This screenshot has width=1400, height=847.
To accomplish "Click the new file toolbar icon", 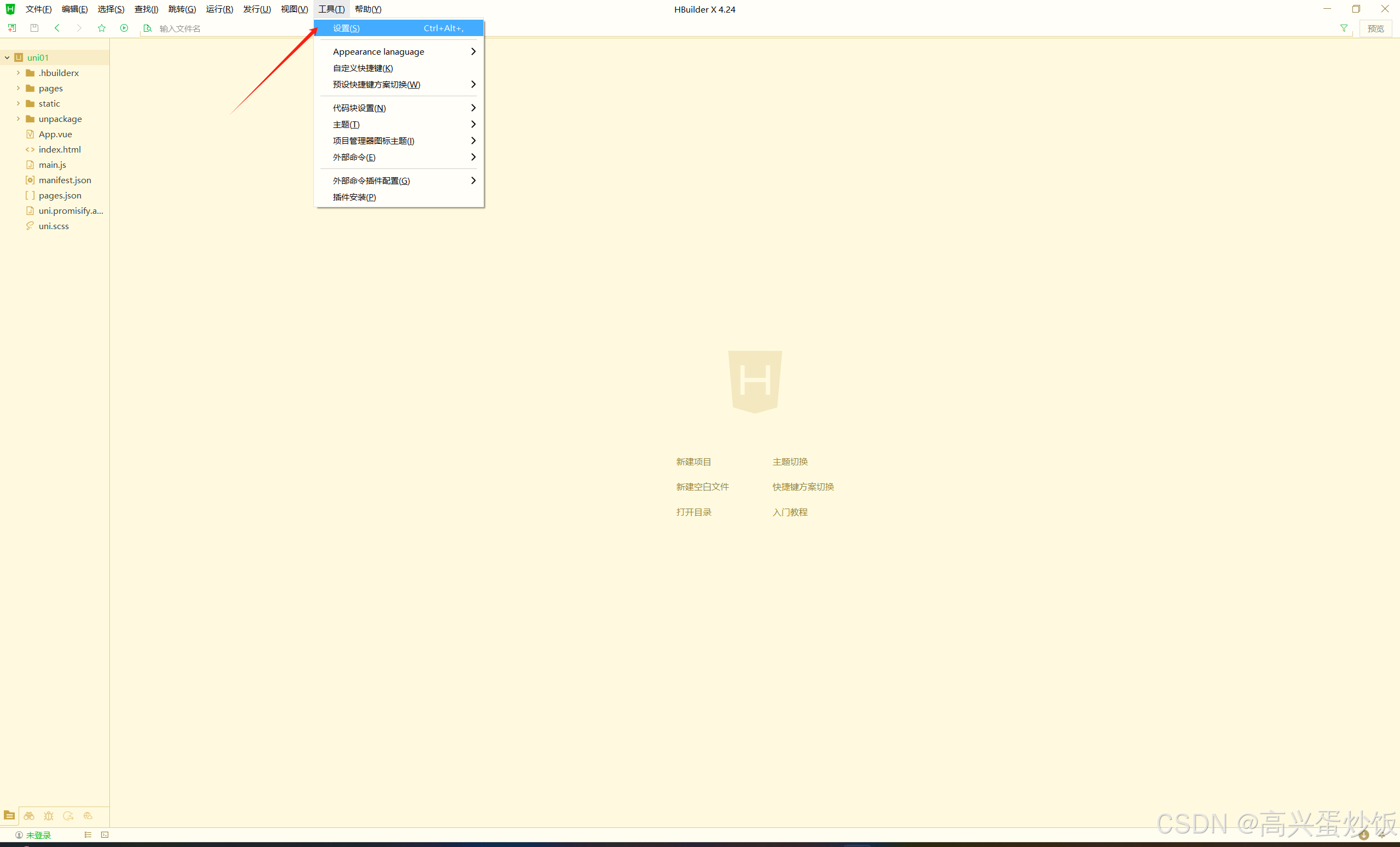I will coord(12,28).
